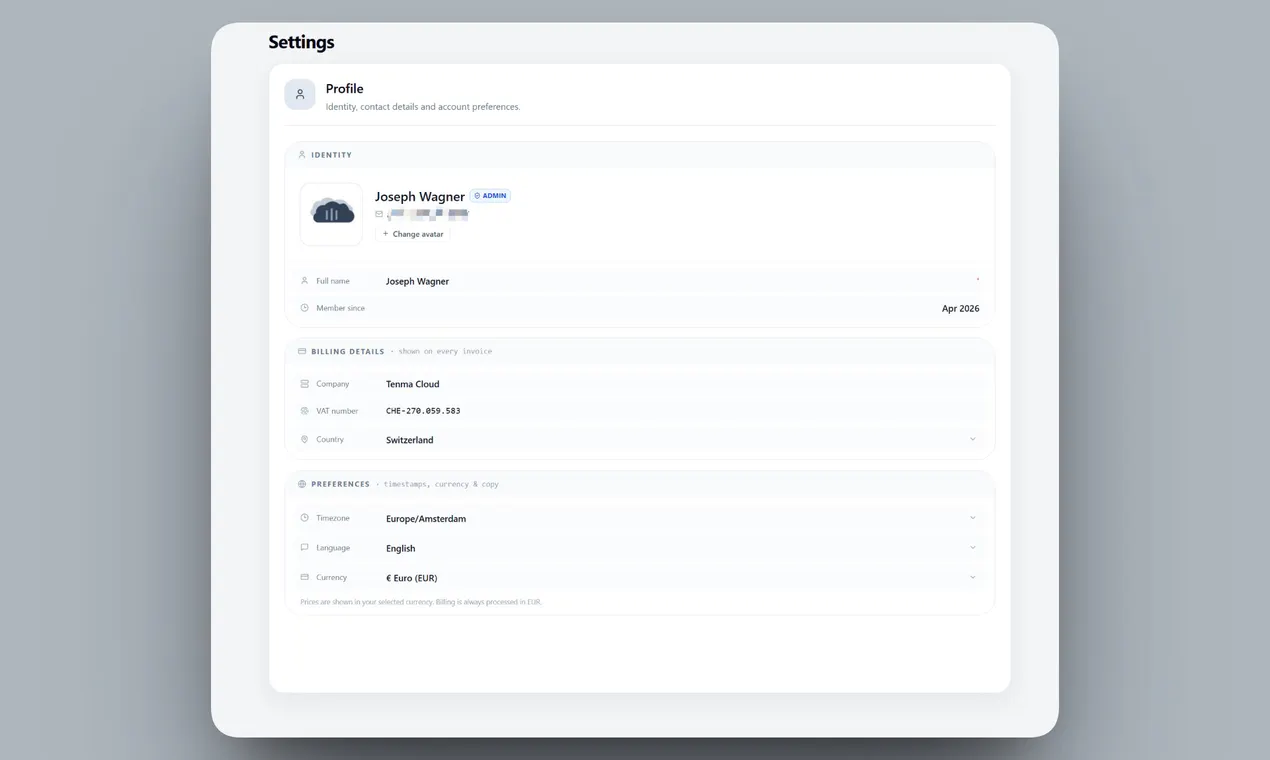Click the Settings page heading
1270x760 pixels.
coord(301,42)
